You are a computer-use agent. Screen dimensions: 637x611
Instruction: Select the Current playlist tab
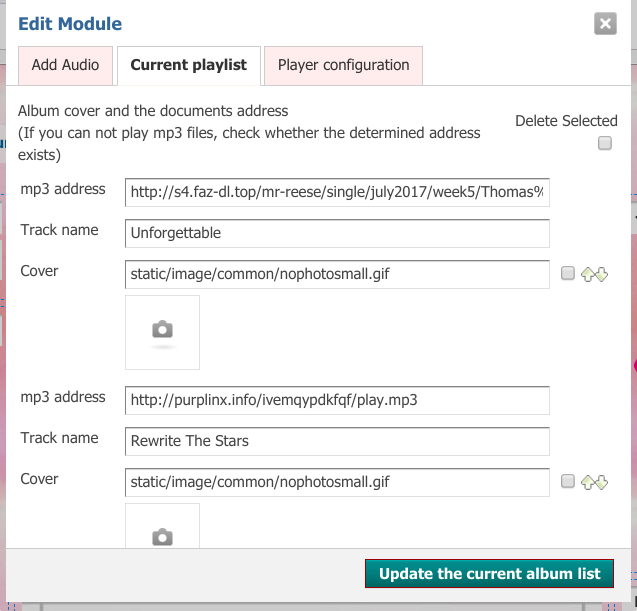pos(188,65)
